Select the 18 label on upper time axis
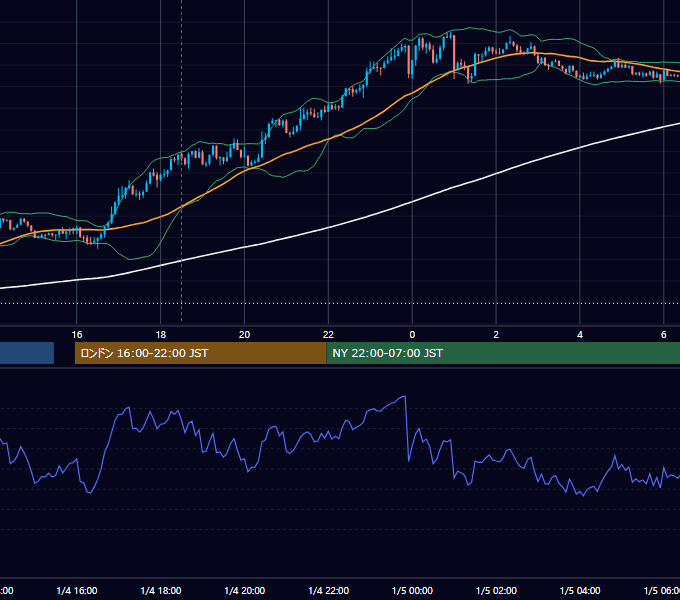The image size is (680, 600). (x=161, y=335)
